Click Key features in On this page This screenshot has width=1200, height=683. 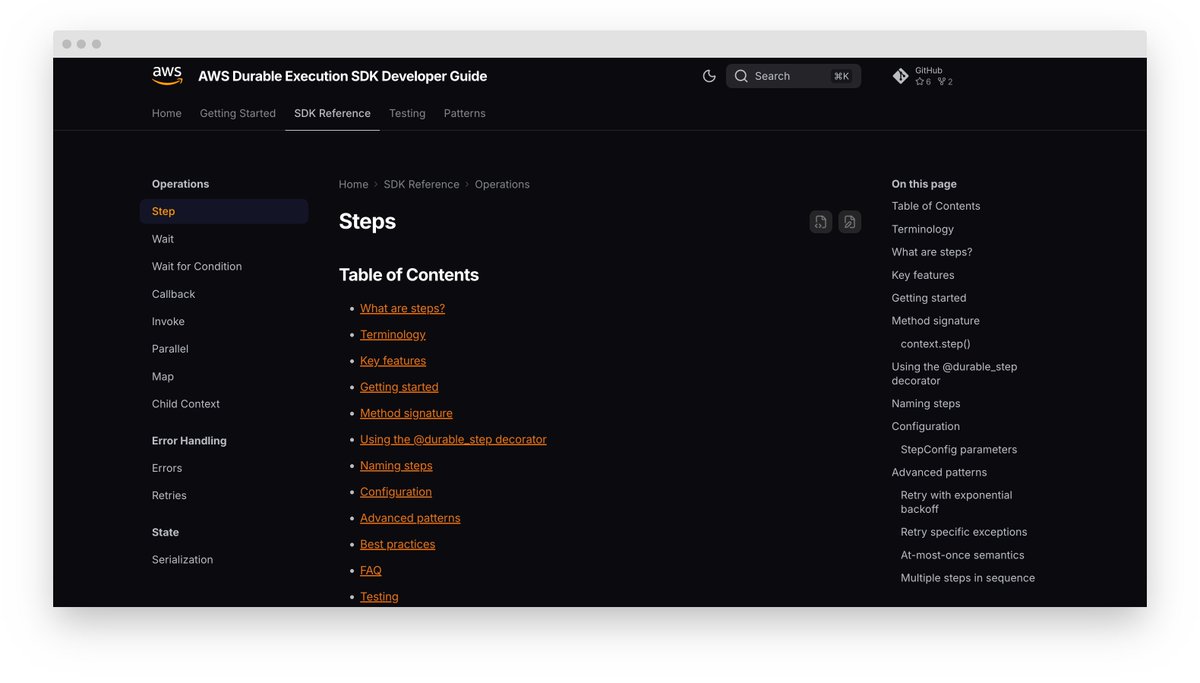[923, 275]
